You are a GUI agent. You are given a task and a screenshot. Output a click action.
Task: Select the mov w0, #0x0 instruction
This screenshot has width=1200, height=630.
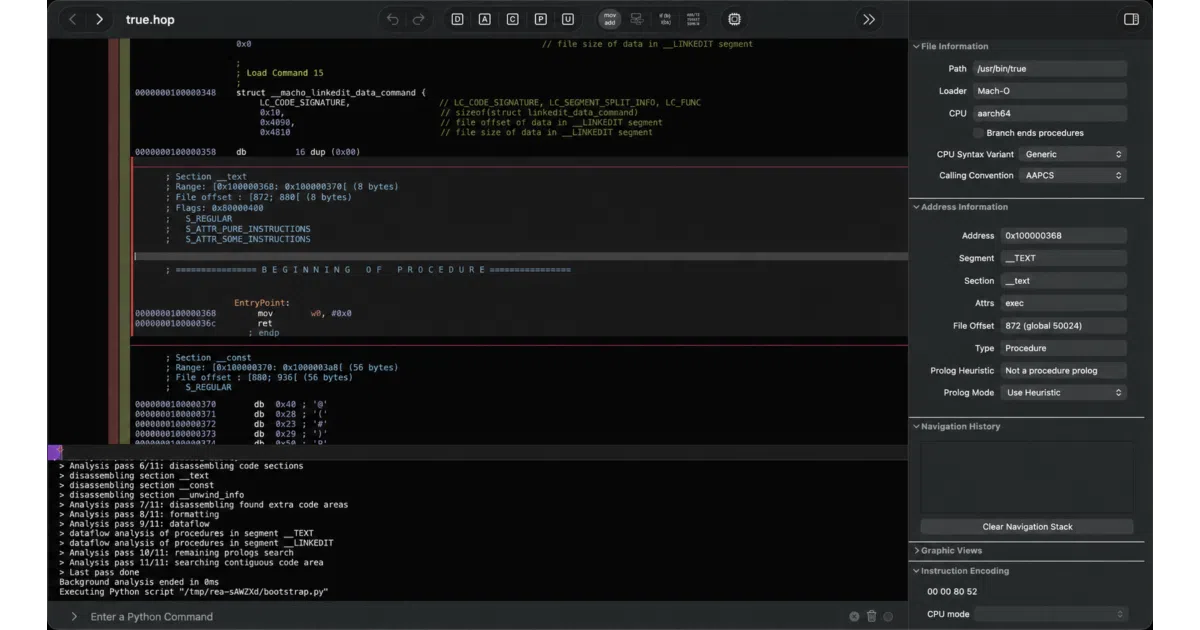click(x=304, y=313)
